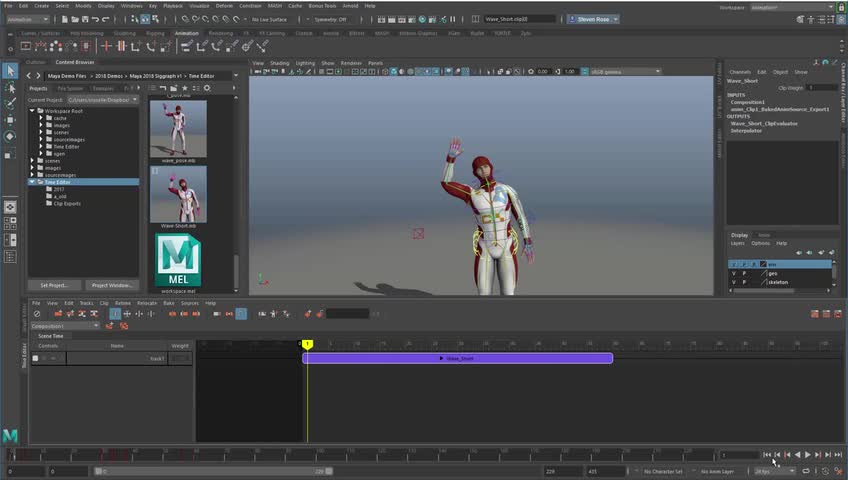The height and width of the screenshot is (480, 848).
Task: Click the Project Window... button
Action: click(x=110, y=285)
